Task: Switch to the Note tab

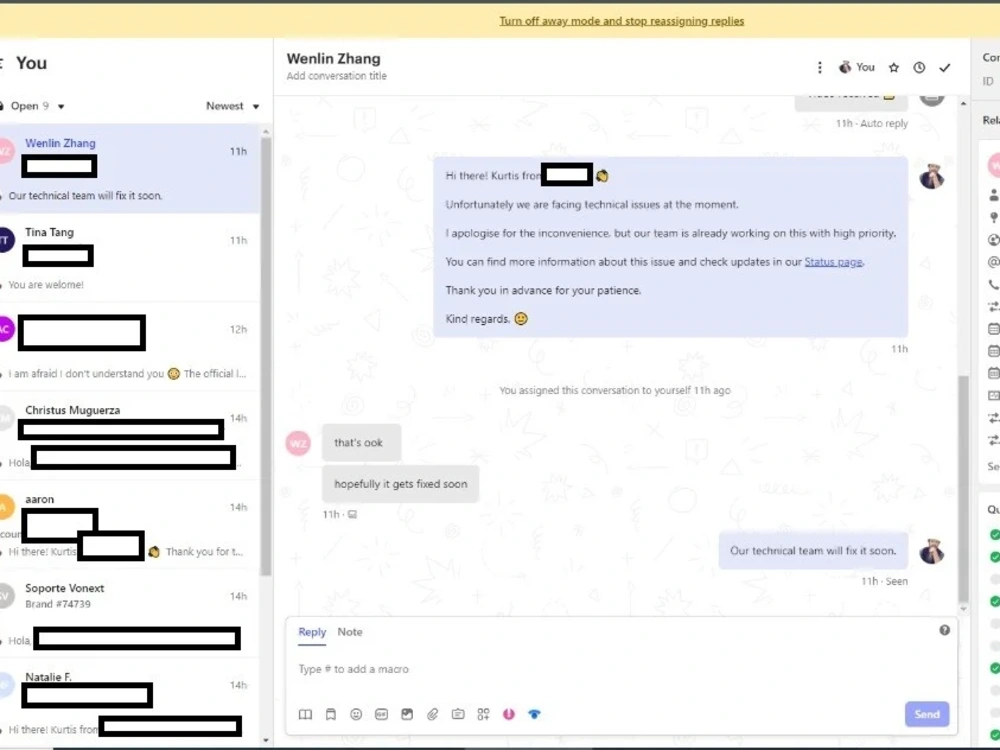Action: (x=349, y=632)
